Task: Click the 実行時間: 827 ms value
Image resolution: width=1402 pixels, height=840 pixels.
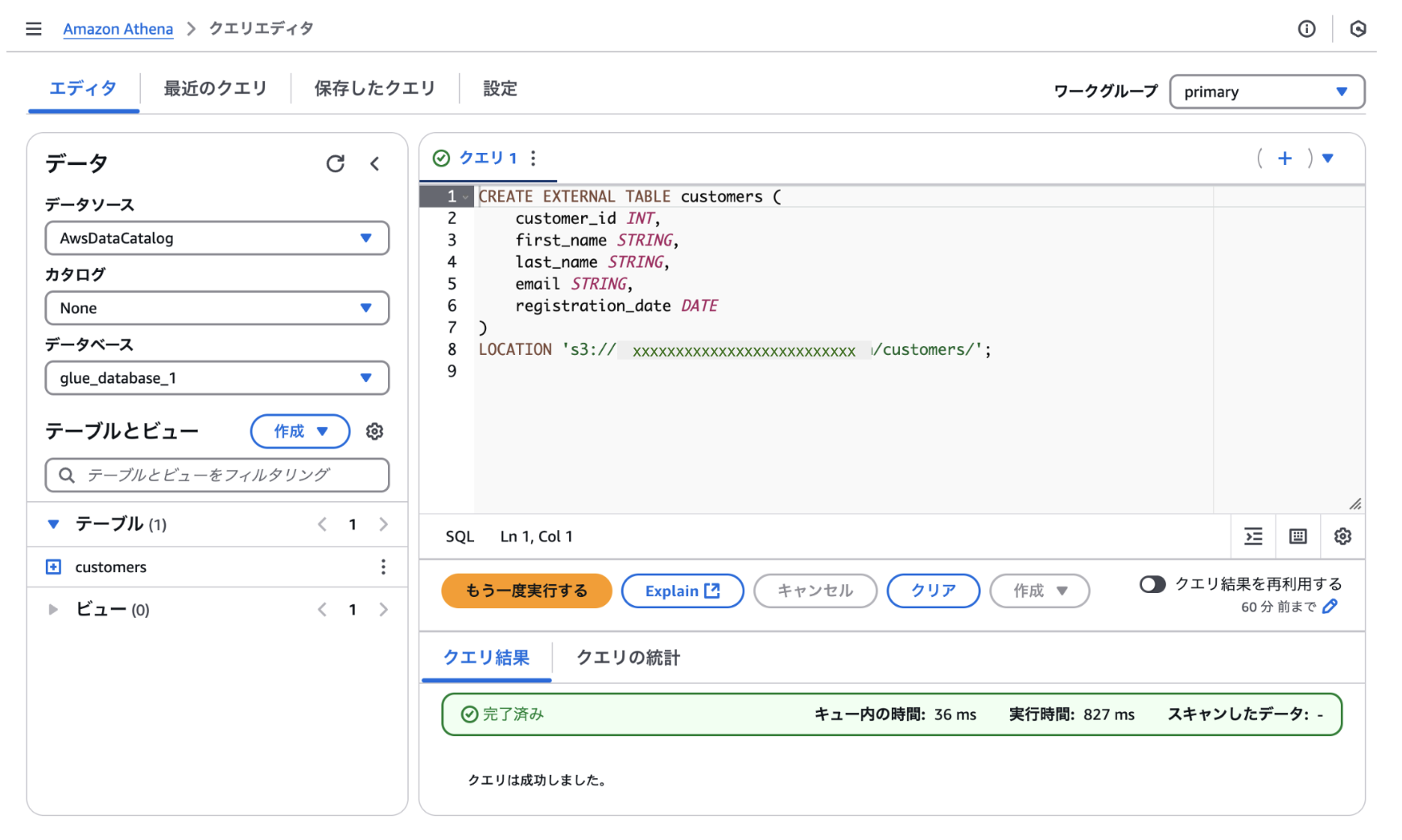Action: click(x=1072, y=714)
